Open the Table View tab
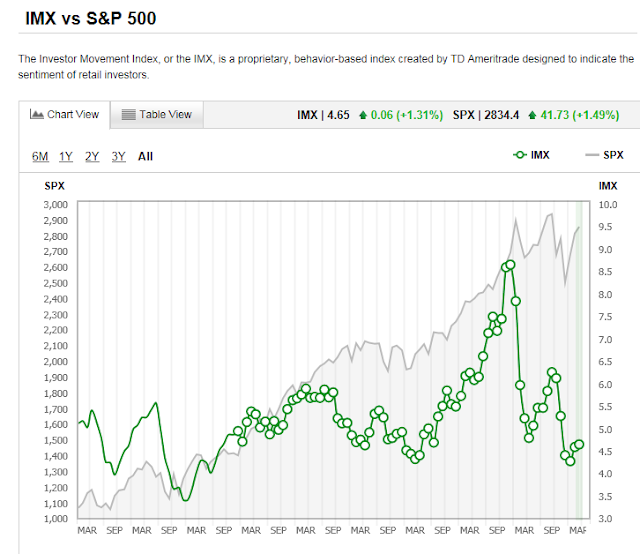Screen dimensions: 640x554 point(157,115)
